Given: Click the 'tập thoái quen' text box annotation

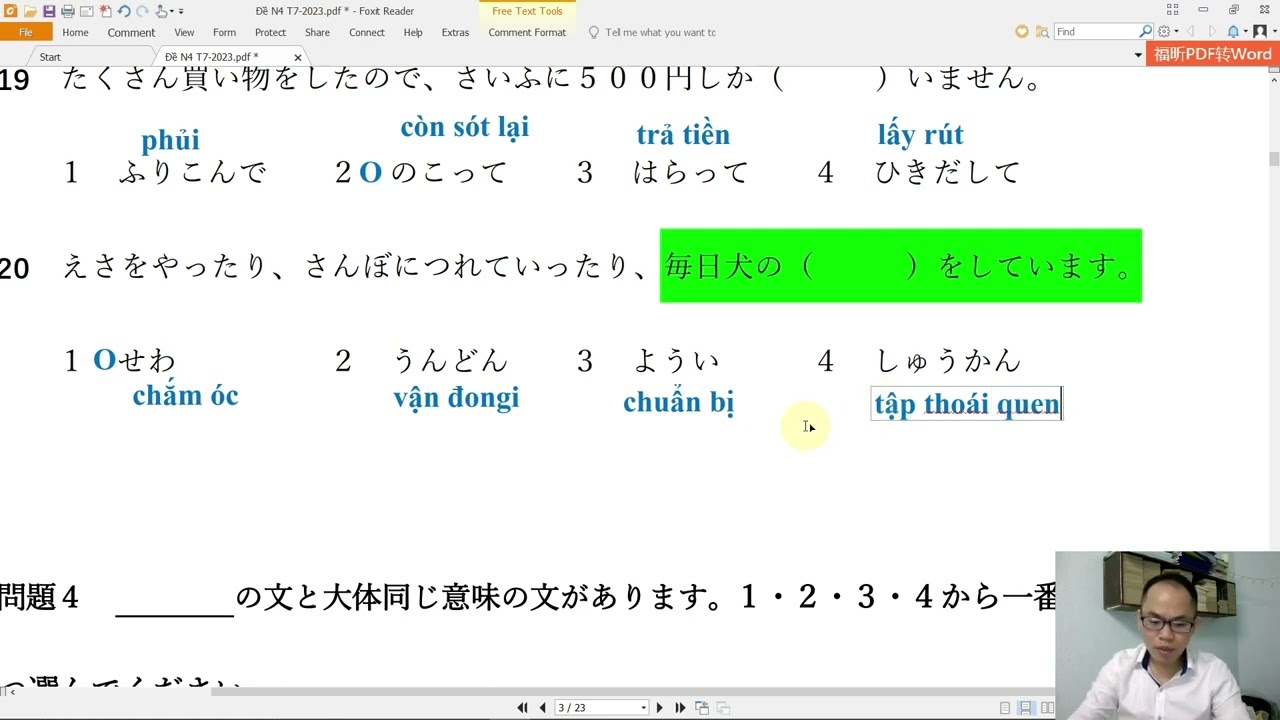Looking at the screenshot, I should 966,404.
